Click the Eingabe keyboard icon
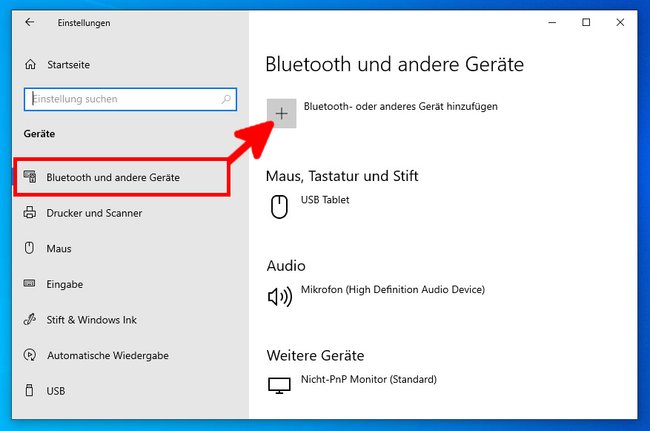This screenshot has width=650, height=431. pyautogui.click(x=29, y=283)
